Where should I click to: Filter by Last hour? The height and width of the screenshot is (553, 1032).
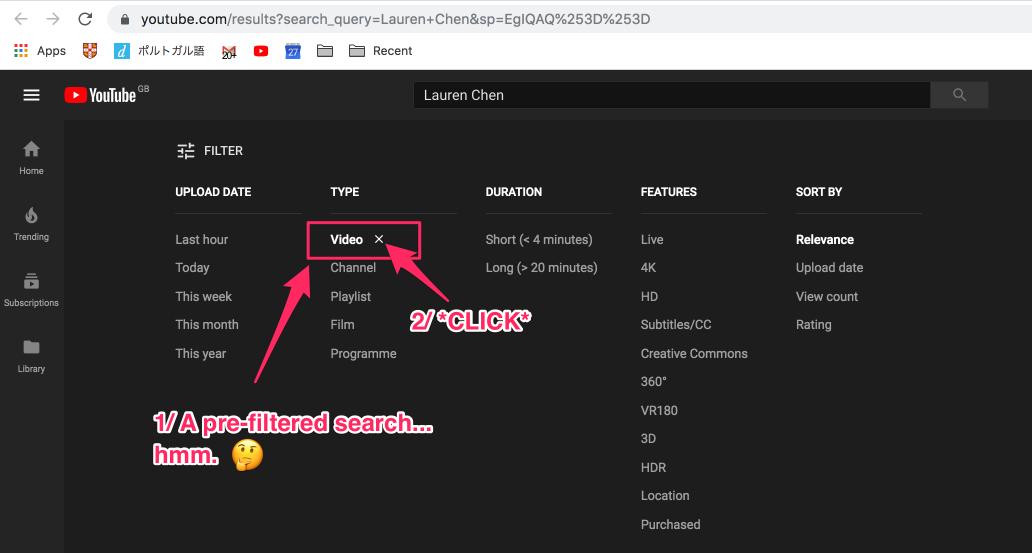click(201, 240)
